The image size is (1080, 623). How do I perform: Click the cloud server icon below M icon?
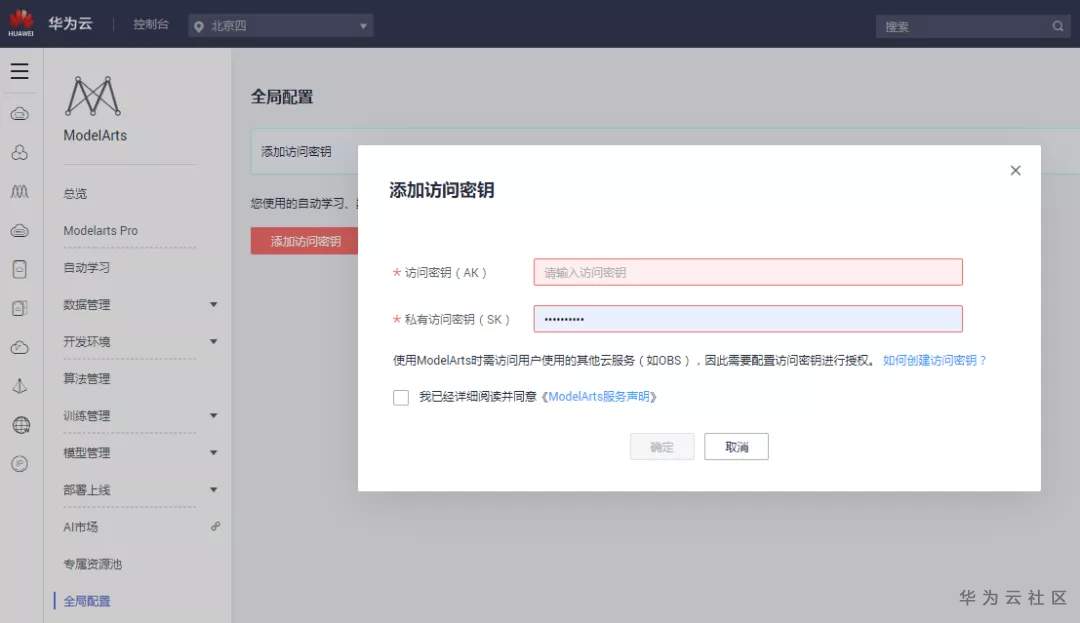pyautogui.click(x=20, y=231)
